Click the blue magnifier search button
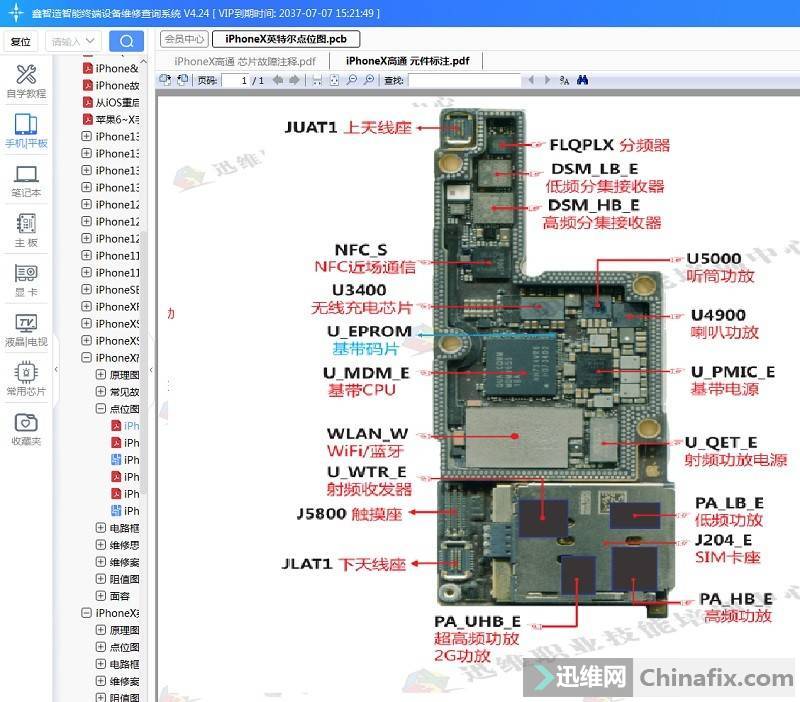The image size is (800, 702). coord(126,41)
